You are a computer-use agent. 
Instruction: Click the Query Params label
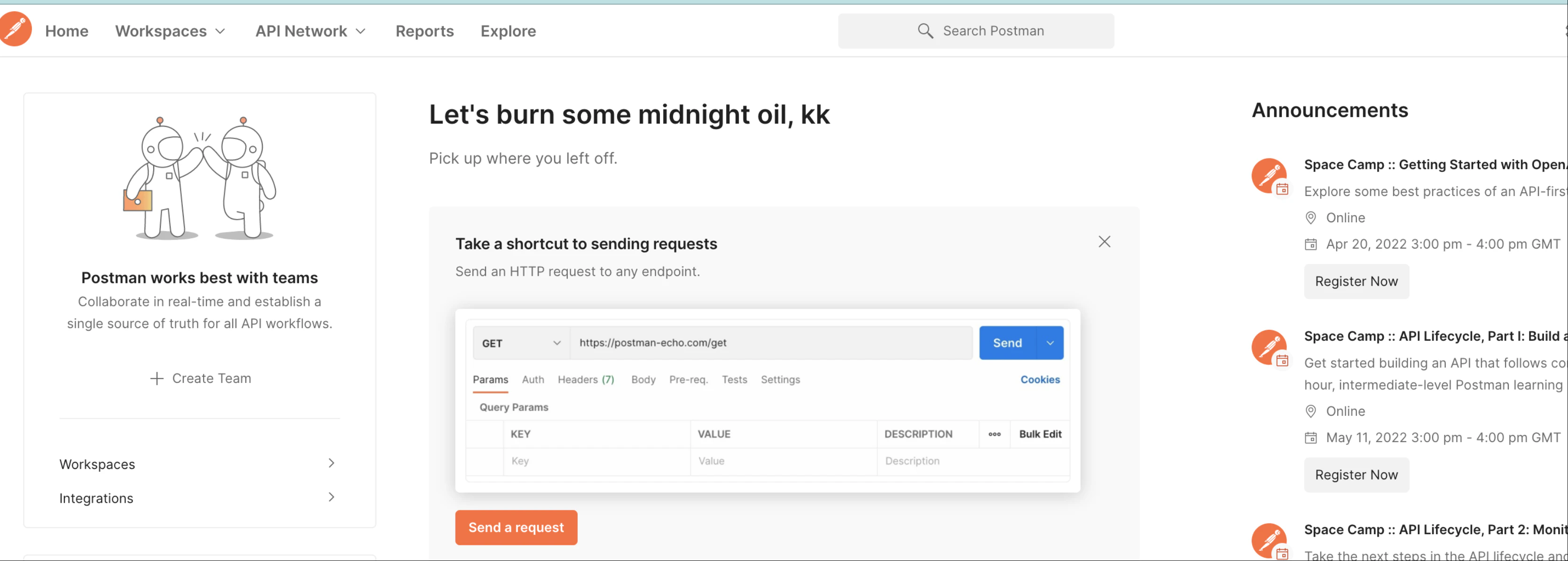pos(514,407)
